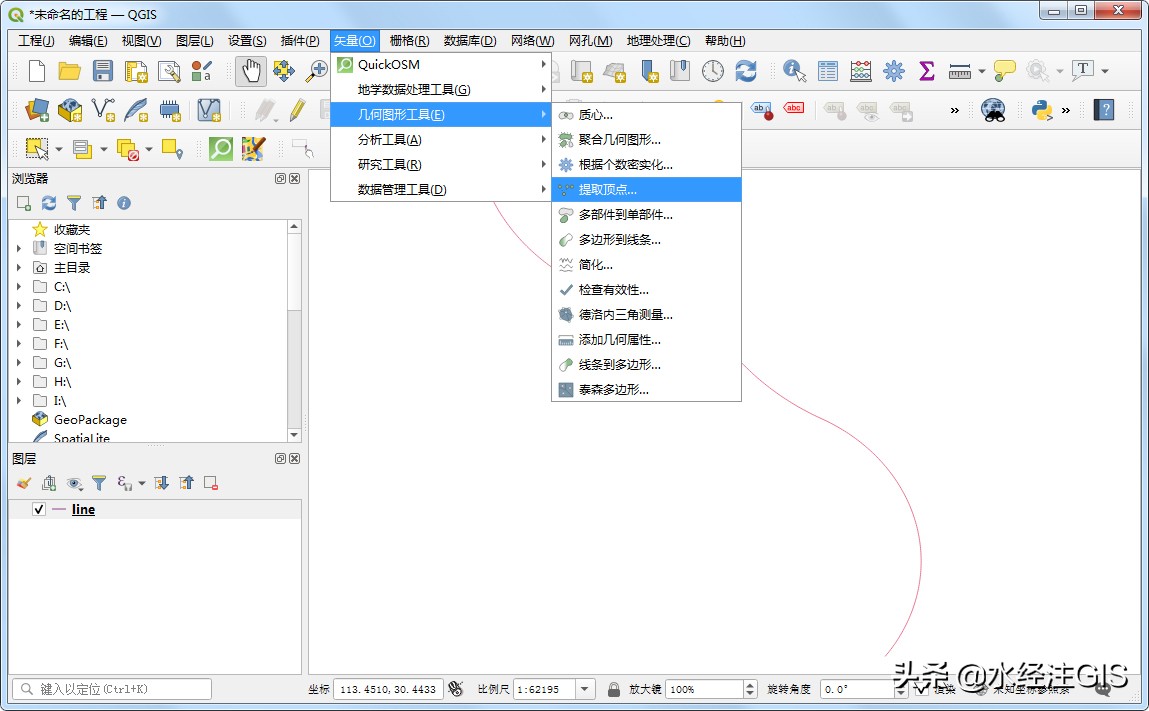1149x711 pixels.
Task: Show more toolbar items chevron
Action: click(x=954, y=111)
